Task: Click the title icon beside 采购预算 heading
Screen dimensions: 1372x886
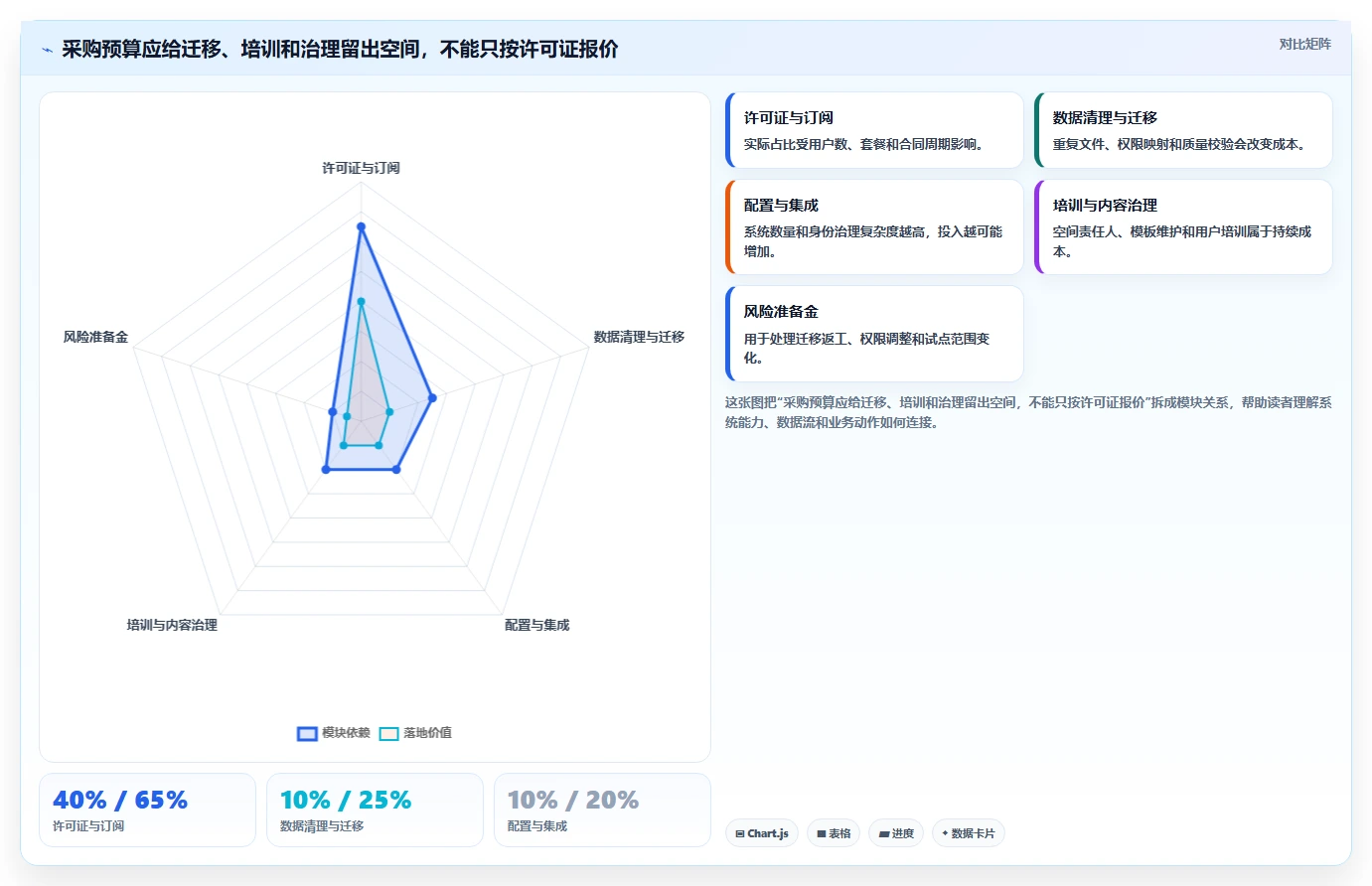Action: [47, 50]
